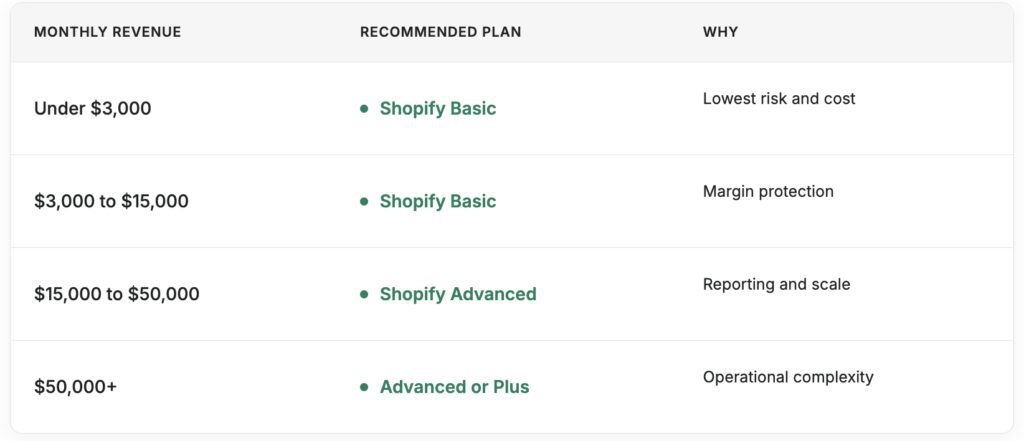
Task: Select the $50,000+ revenue cell
Action: click(75, 387)
